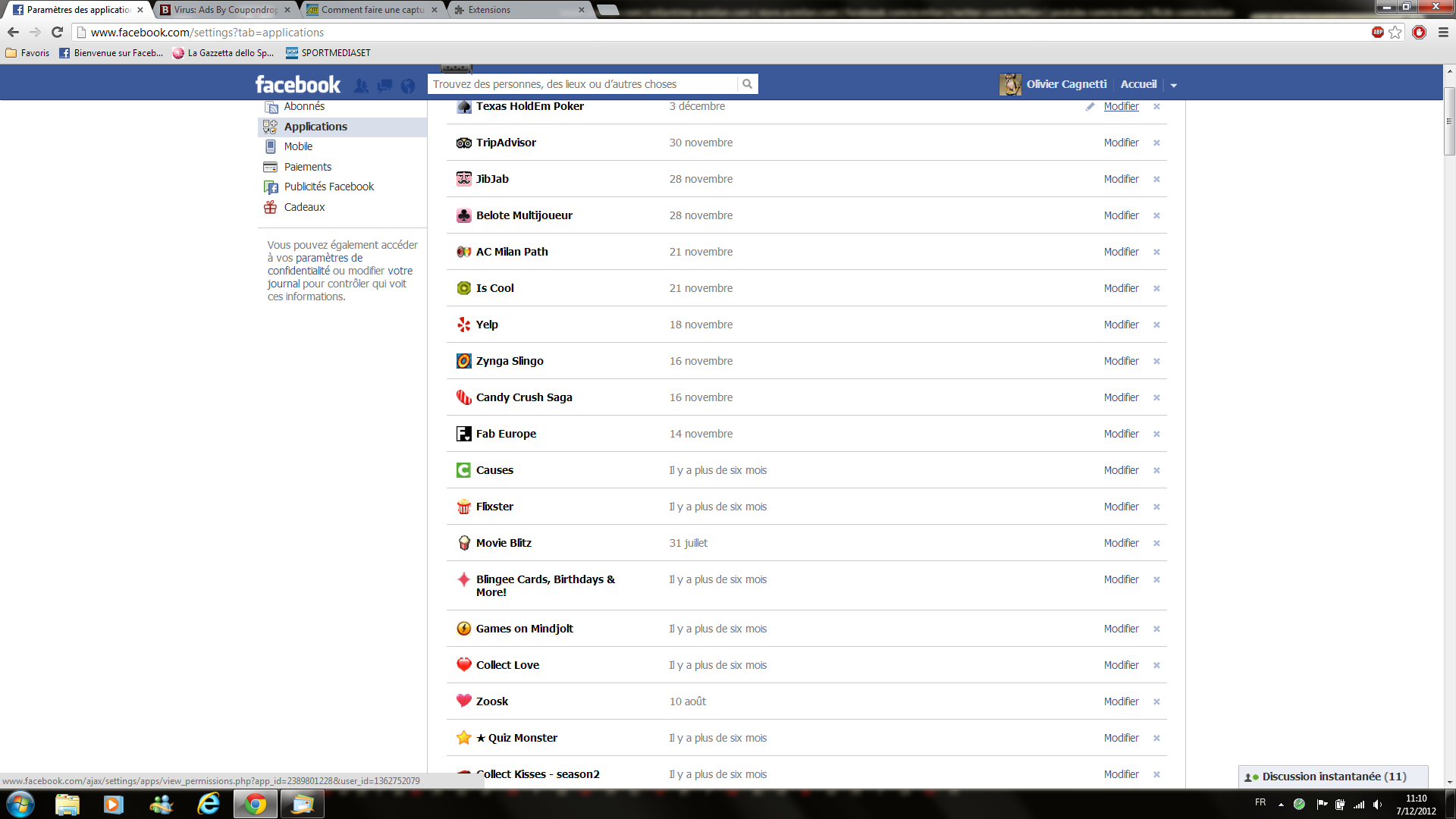This screenshot has height=819, width=1456.
Task: Click the Causes app icon
Action: tap(463, 470)
